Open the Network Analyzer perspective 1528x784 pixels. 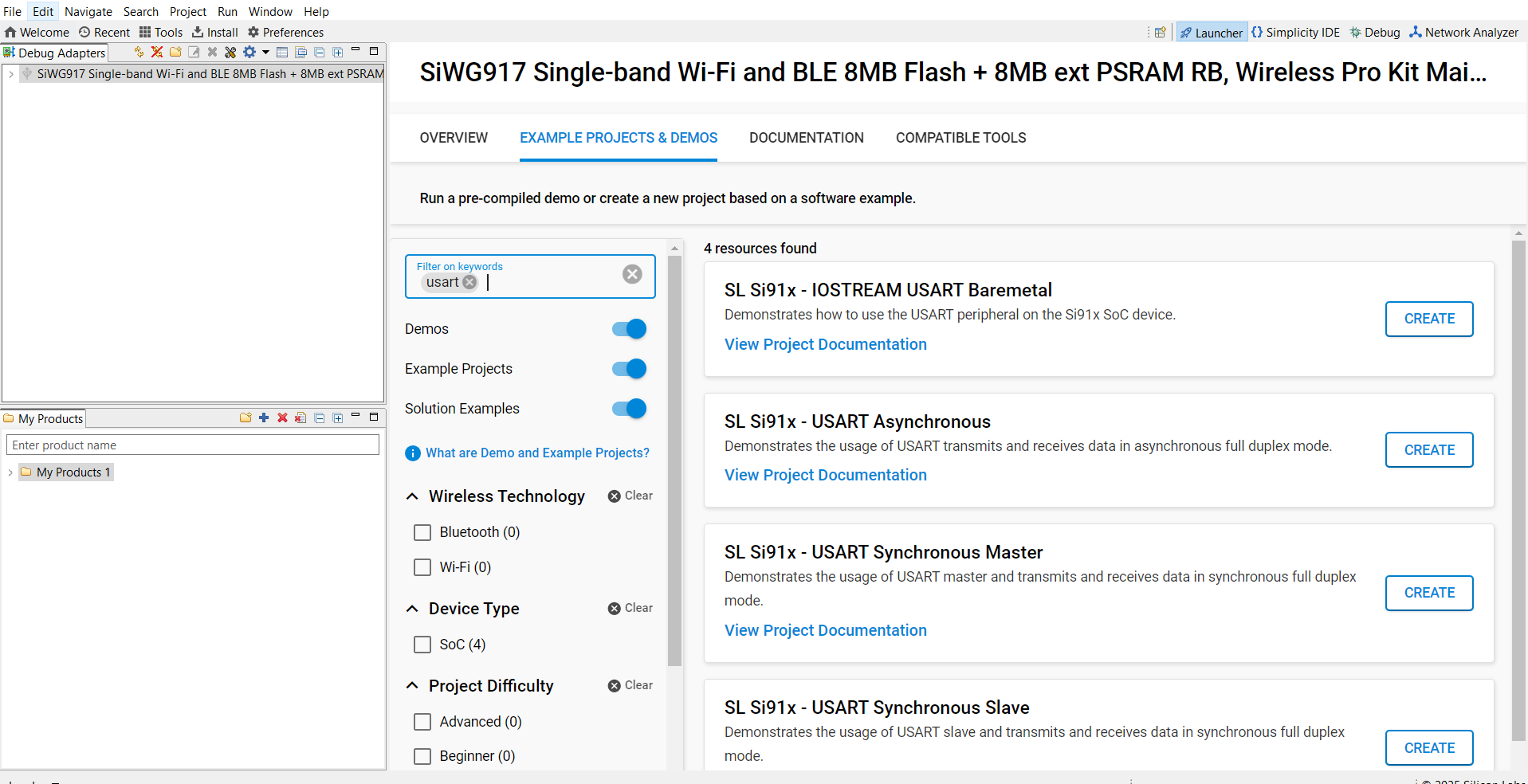coord(1463,33)
